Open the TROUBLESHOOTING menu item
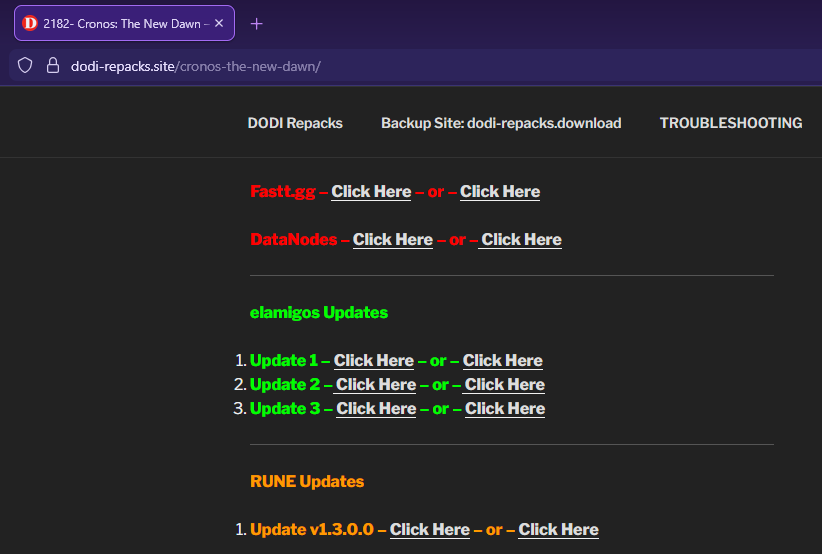 pos(731,123)
